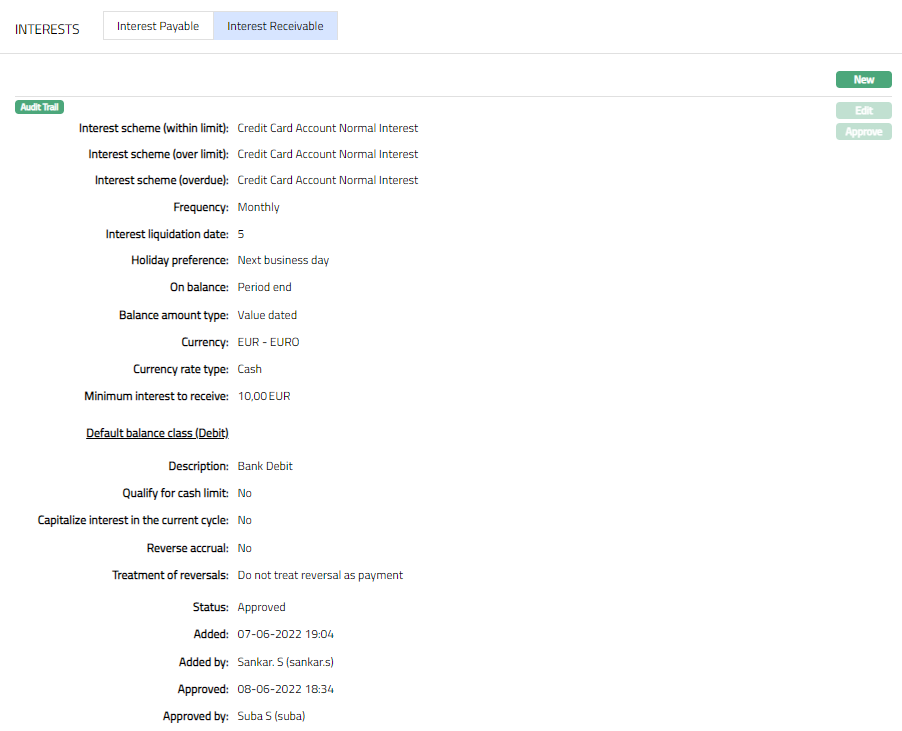This screenshot has width=902, height=731.
Task: Click the green New button
Action: pos(863,80)
